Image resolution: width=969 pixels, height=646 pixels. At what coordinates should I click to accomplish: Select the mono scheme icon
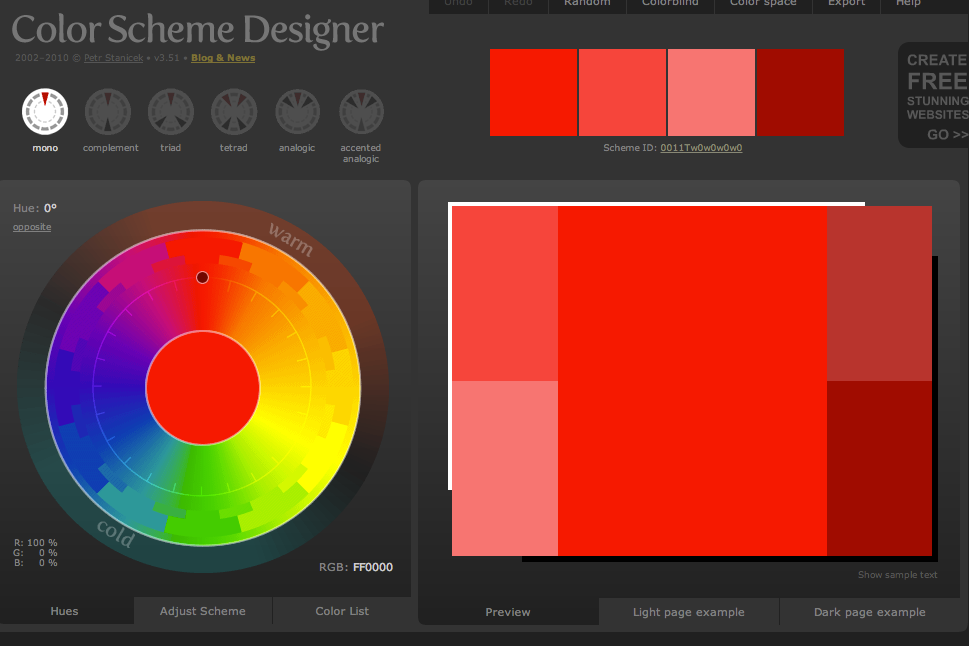pyautogui.click(x=45, y=112)
